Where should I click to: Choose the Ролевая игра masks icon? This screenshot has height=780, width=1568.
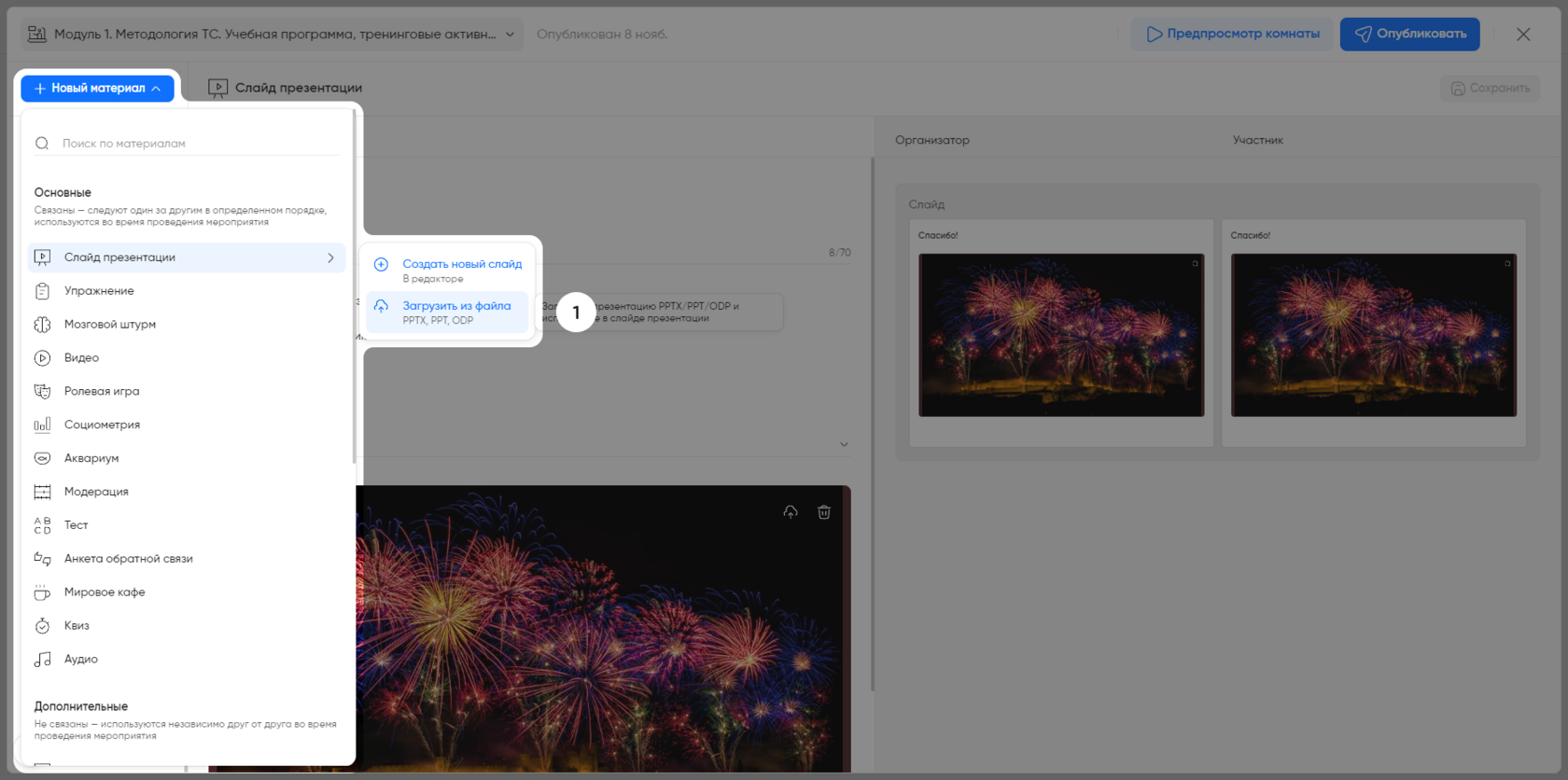click(x=42, y=392)
